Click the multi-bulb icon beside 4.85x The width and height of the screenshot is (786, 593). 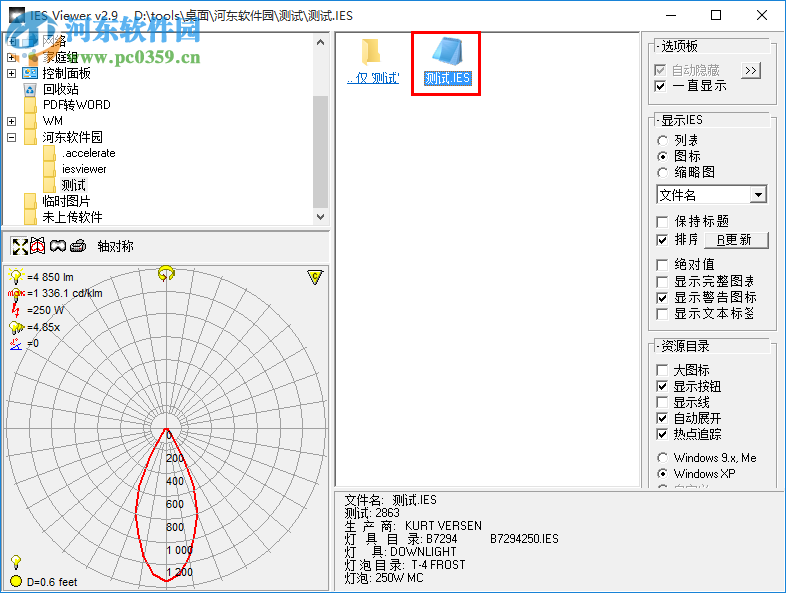(16, 327)
